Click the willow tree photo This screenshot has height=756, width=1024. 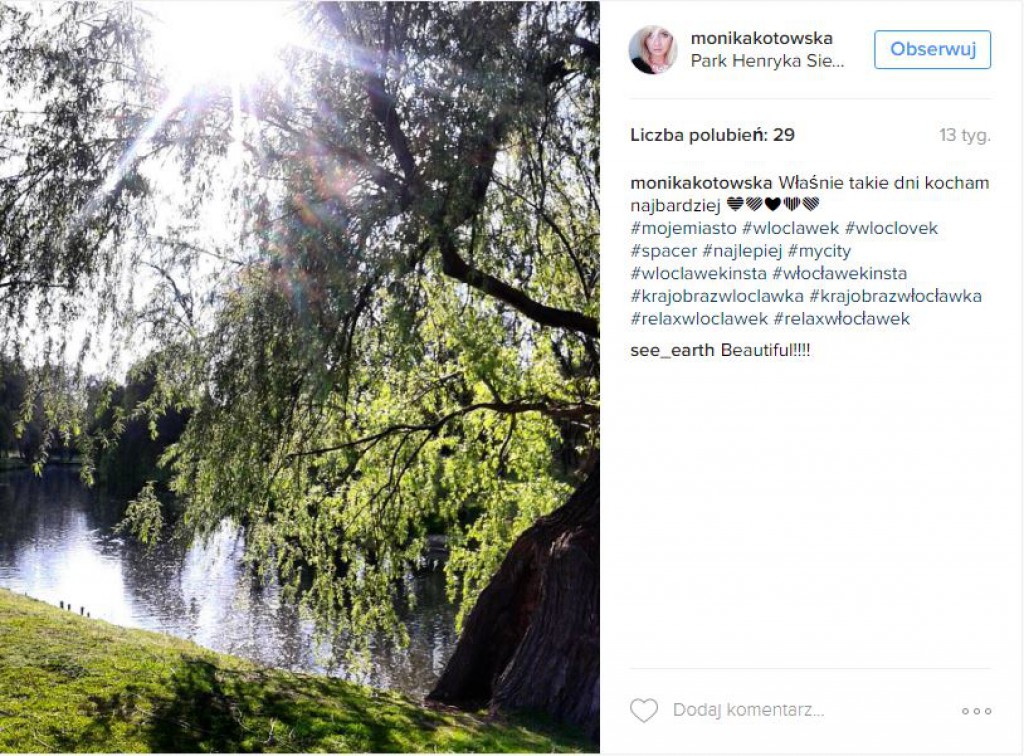point(300,377)
